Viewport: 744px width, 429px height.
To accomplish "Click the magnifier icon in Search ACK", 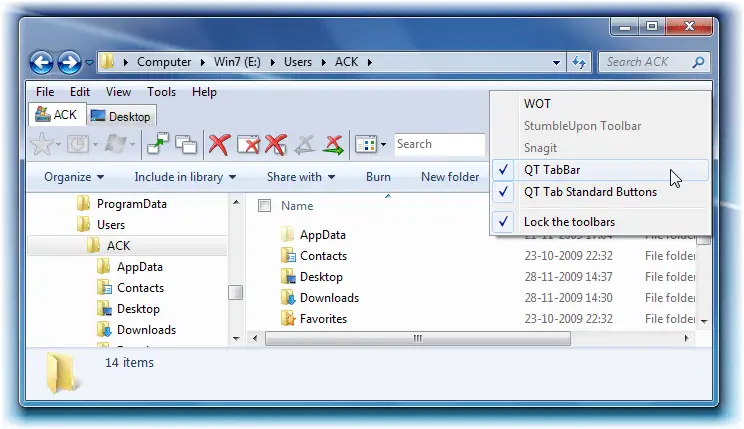I will 698,62.
